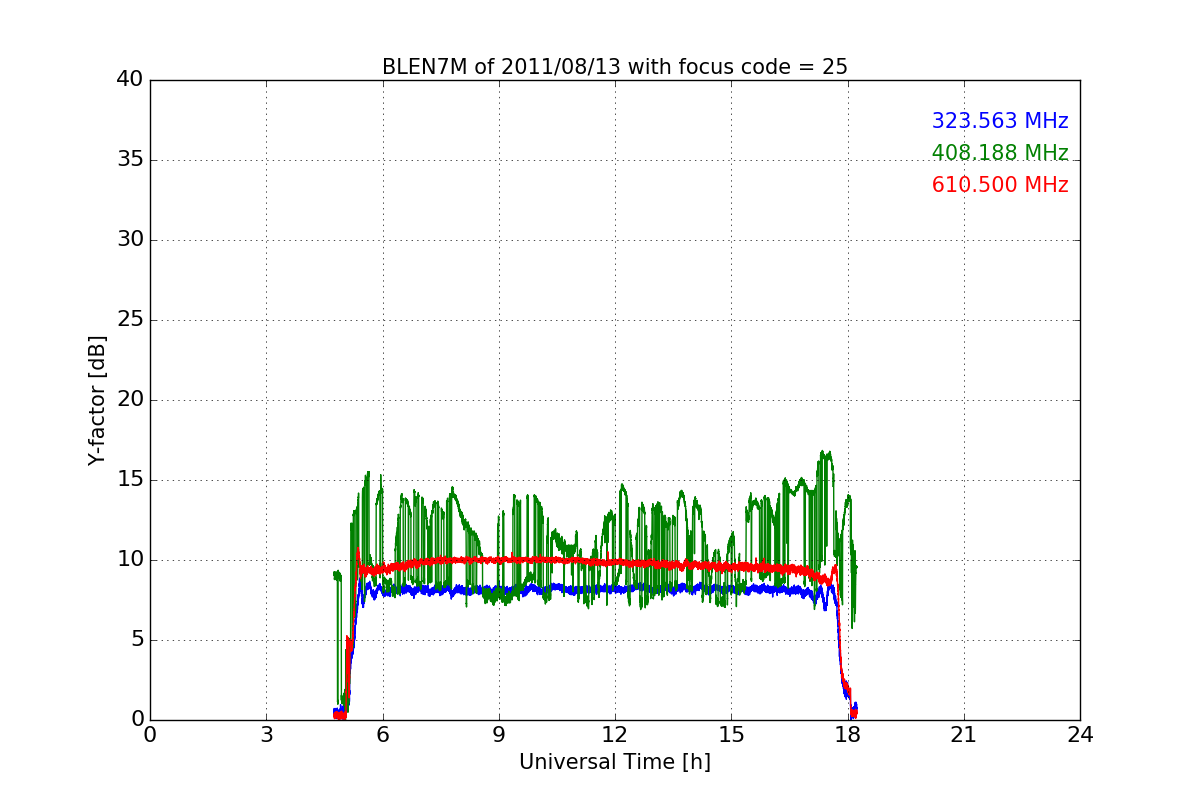The height and width of the screenshot is (800, 1200).
Task: Select the 408.188 MHz legend label
Action: [x=1000, y=153]
